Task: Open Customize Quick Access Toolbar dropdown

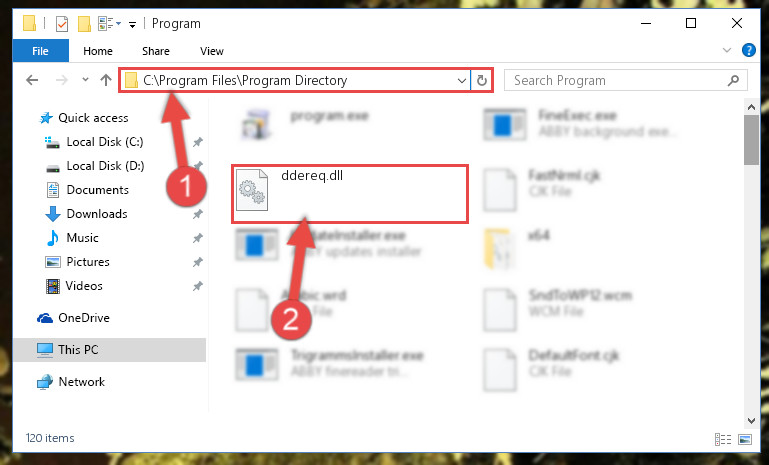Action: click(x=132, y=24)
